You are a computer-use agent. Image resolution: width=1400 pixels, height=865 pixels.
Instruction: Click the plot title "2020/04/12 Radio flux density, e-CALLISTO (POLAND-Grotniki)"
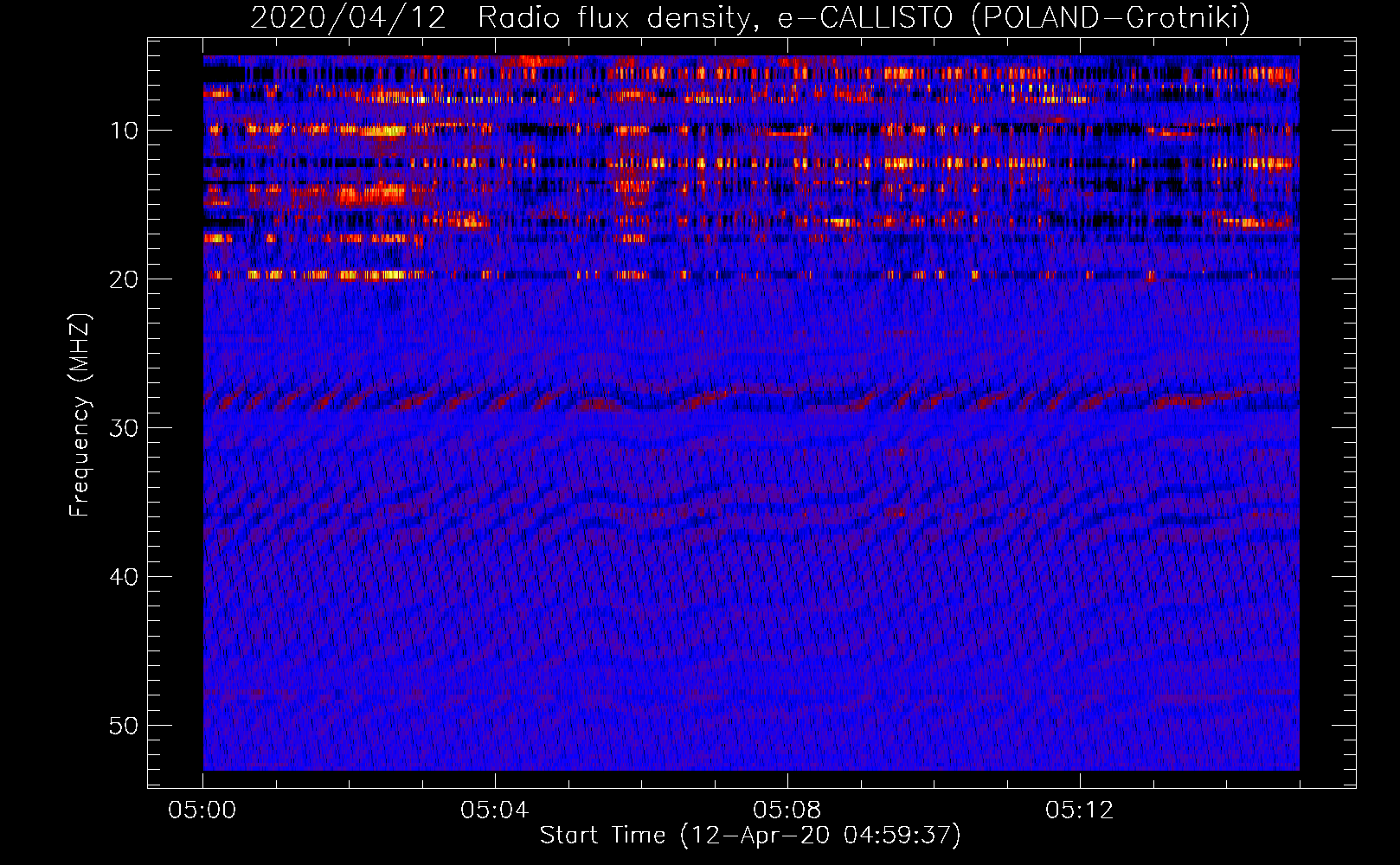click(x=750, y=18)
